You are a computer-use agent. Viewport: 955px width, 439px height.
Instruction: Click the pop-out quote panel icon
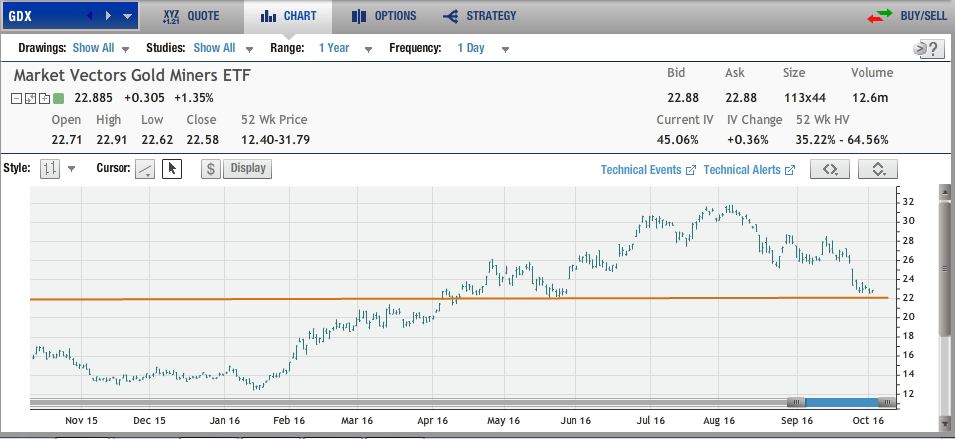[30, 99]
